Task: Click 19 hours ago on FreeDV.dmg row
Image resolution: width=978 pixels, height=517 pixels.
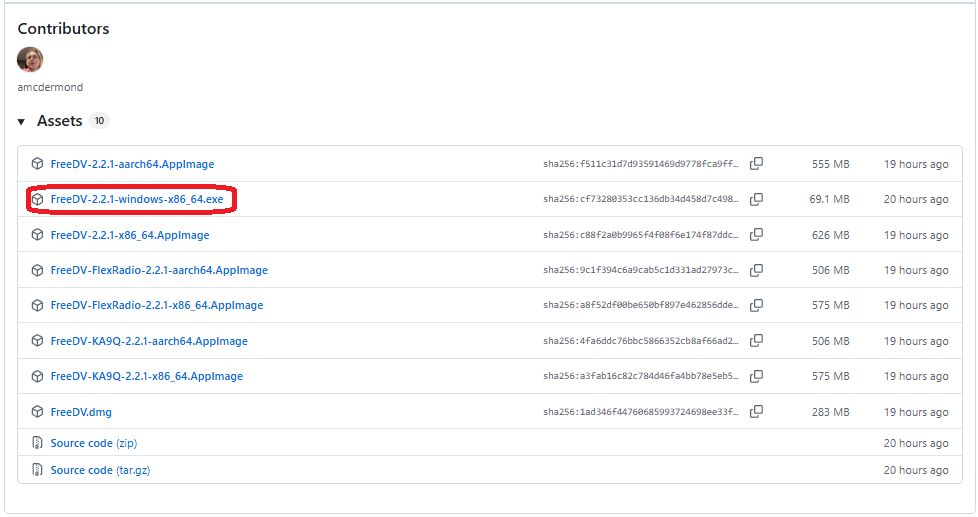Action: [x=916, y=412]
